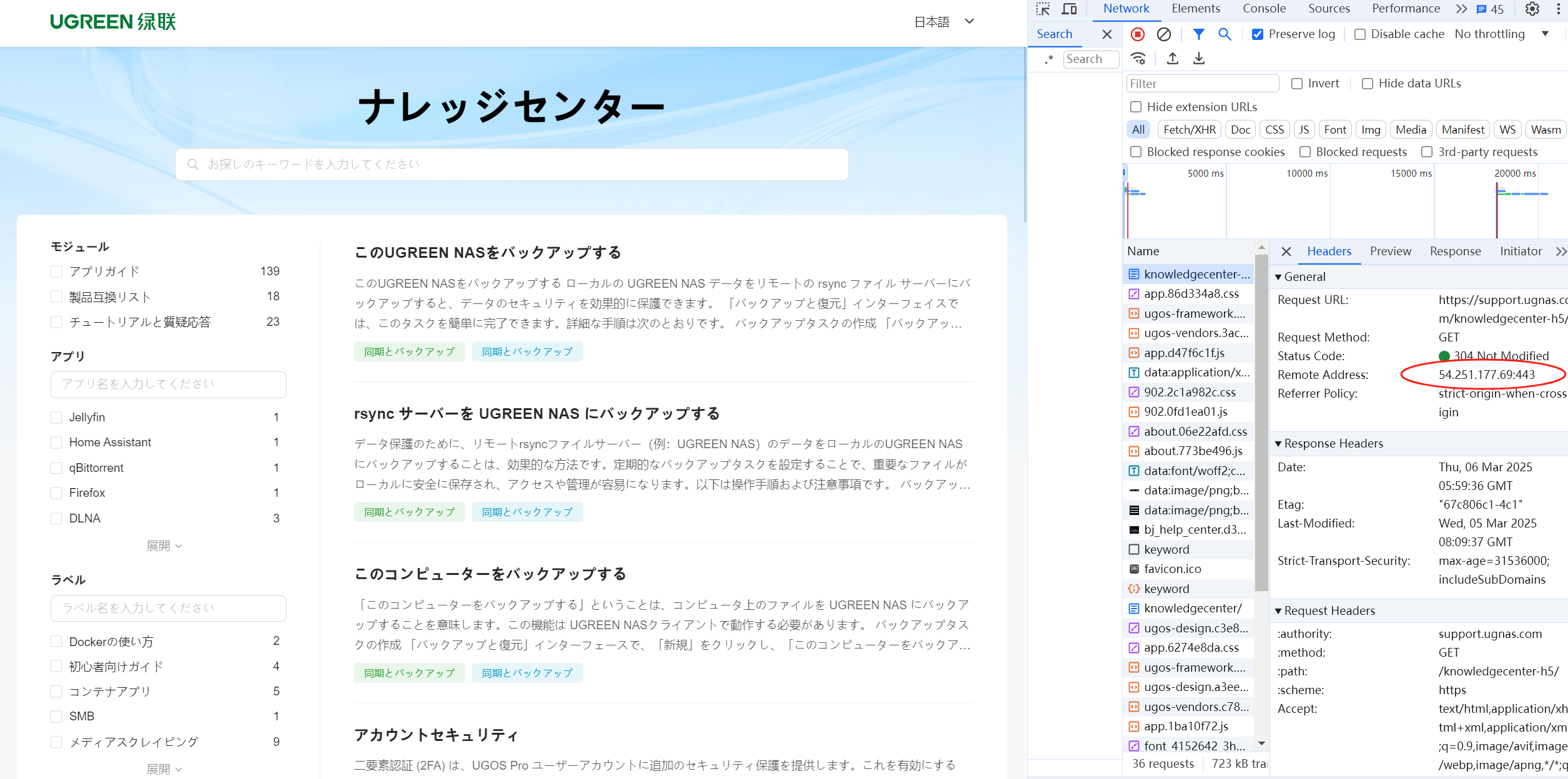Clear the network log
Screen dimensions: 1568x779
click(1164, 34)
